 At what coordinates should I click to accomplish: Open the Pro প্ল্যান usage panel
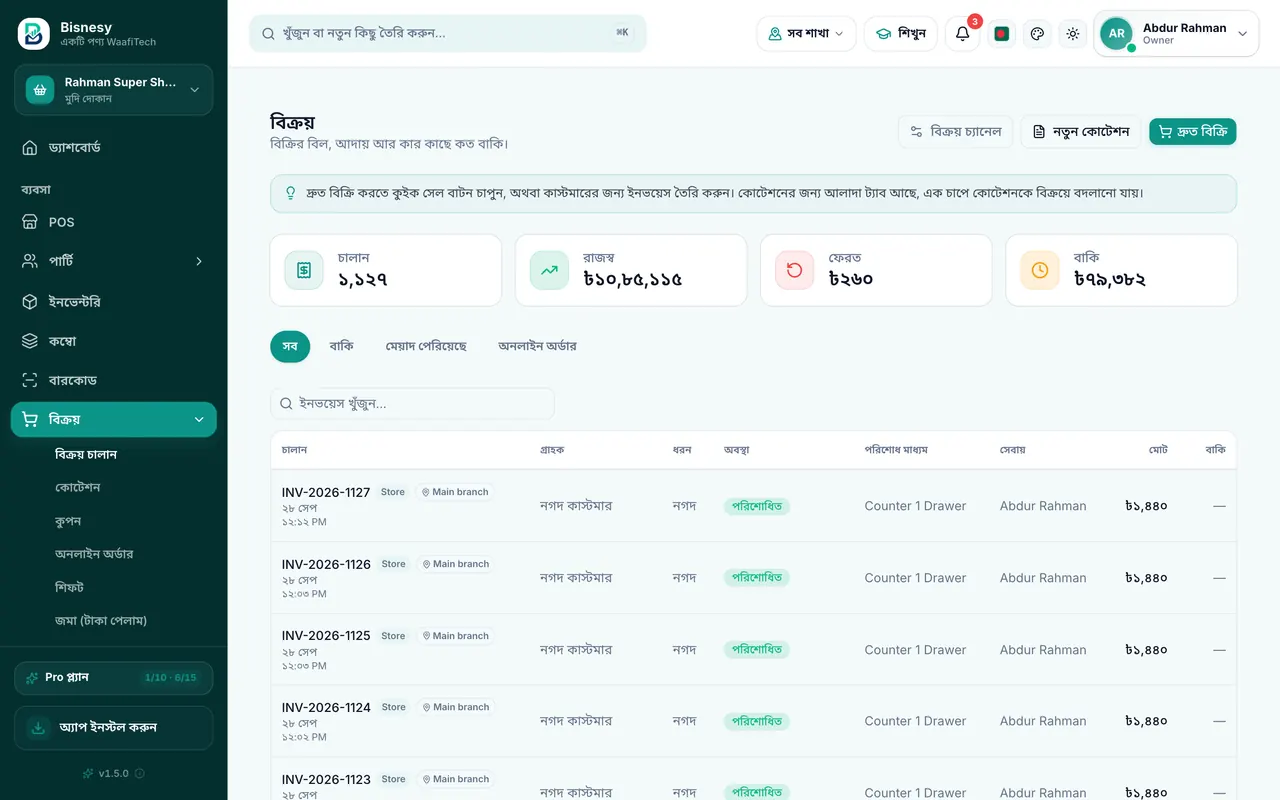tap(114, 678)
